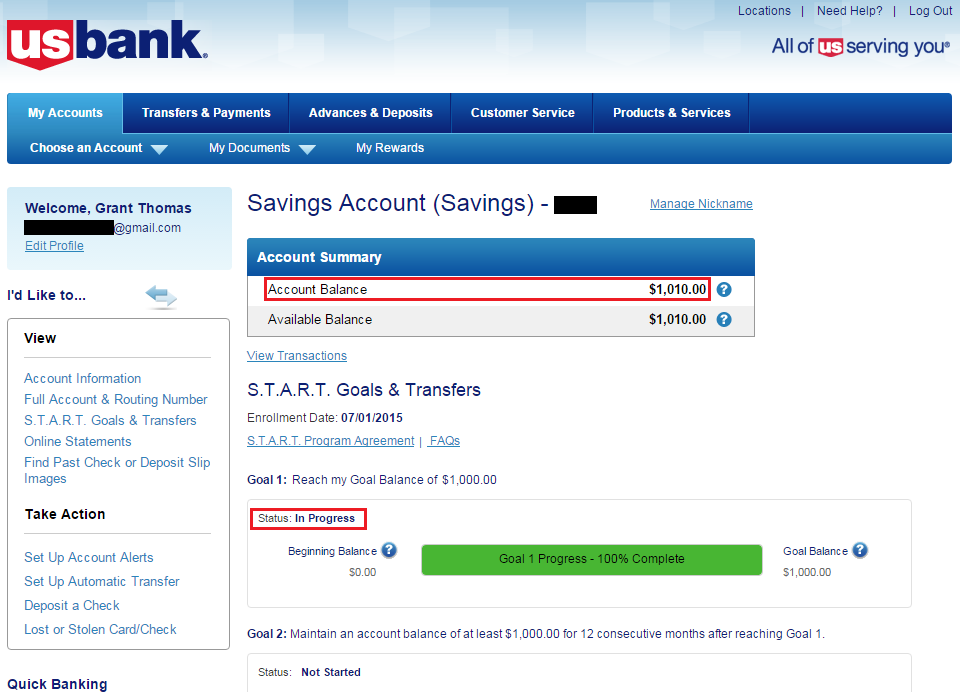Click the I'd Like to collapse arrows icon
The width and height of the screenshot is (960, 696).
coord(161,296)
